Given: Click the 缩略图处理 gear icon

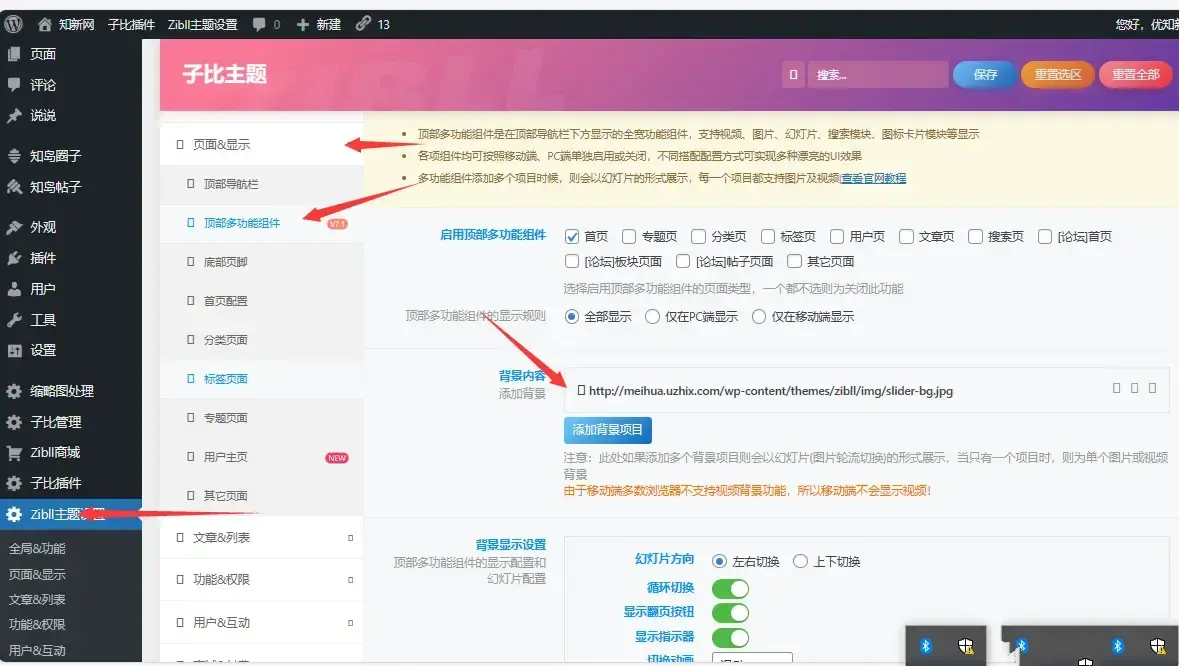Looking at the screenshot, I should click(x=14, y=391).
